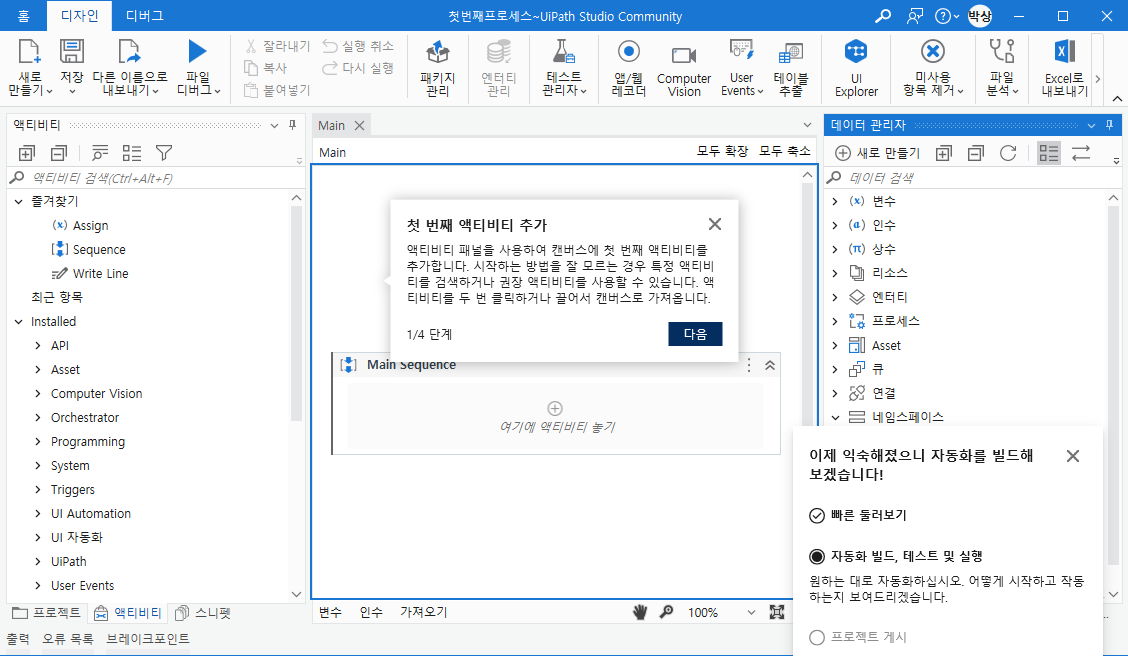Open Manage Packages (패키지 관리)

pyautogui.click(x=437, y=69)
